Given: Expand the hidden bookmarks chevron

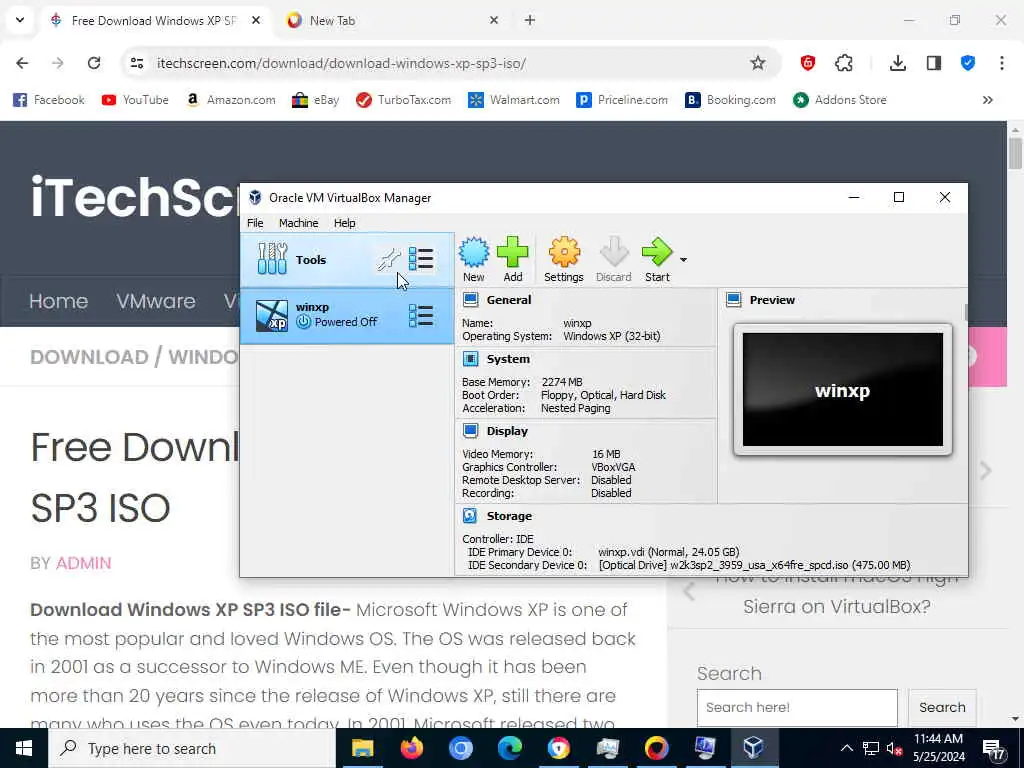Looking at the screenshot, I should click(987, 100).
